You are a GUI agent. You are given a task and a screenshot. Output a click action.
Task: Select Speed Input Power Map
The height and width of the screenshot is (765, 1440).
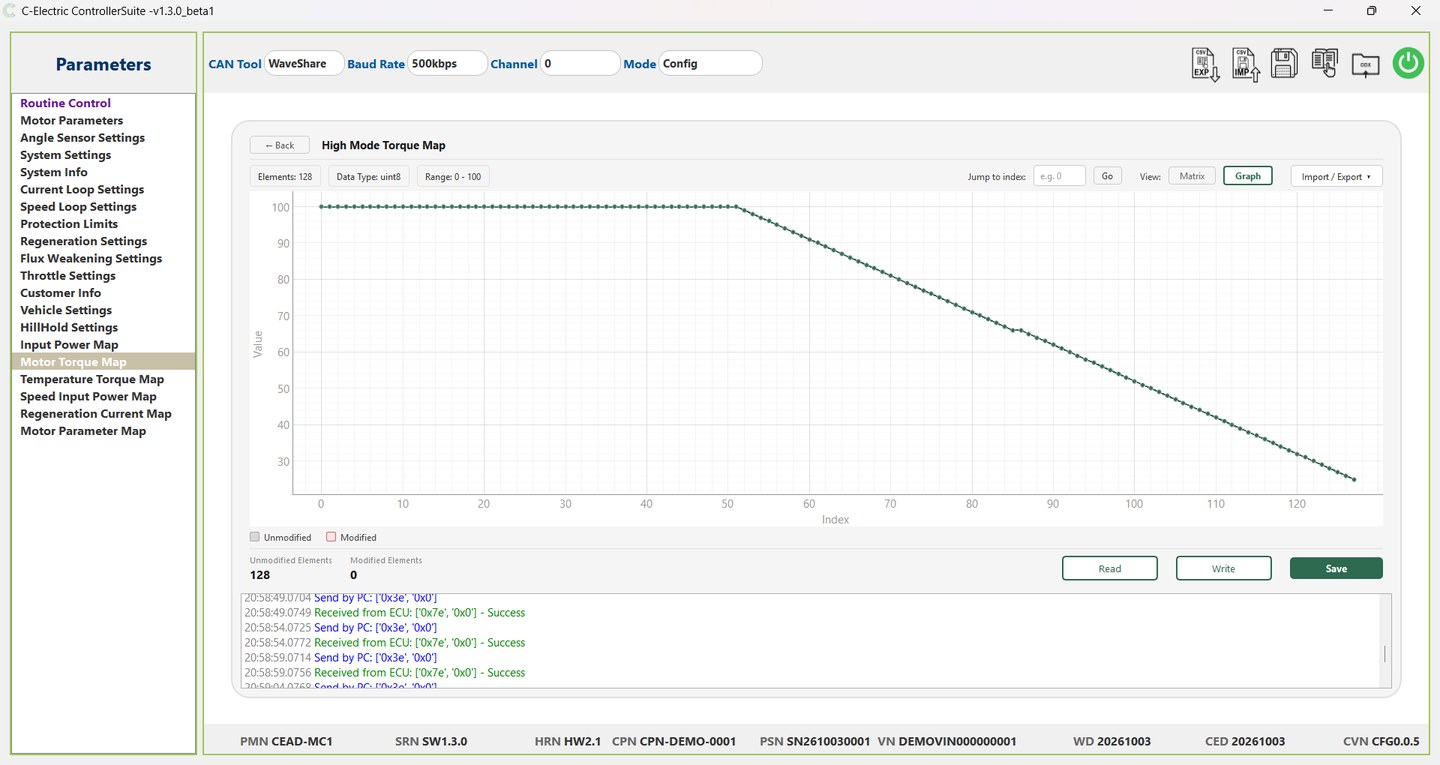click(x=89, y=396)
